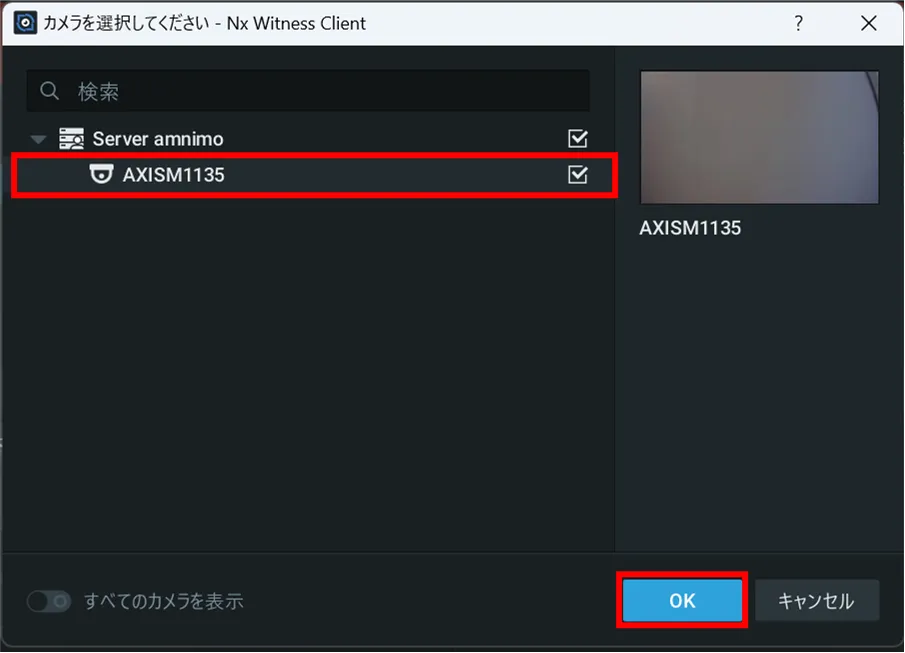Image resolution: width=905 pixels, height=653 pixels.
Task: Focus the 検索 search field
Action: (308, 91)
